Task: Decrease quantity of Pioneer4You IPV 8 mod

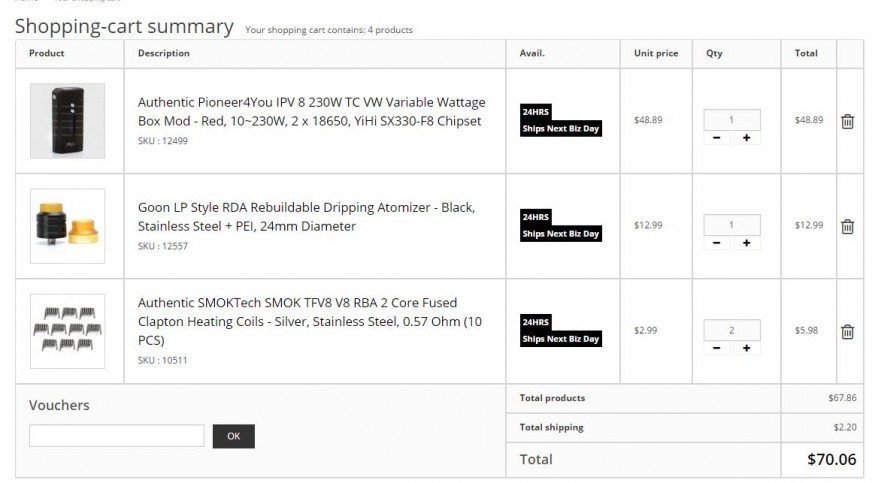Action: click(718, 138)
